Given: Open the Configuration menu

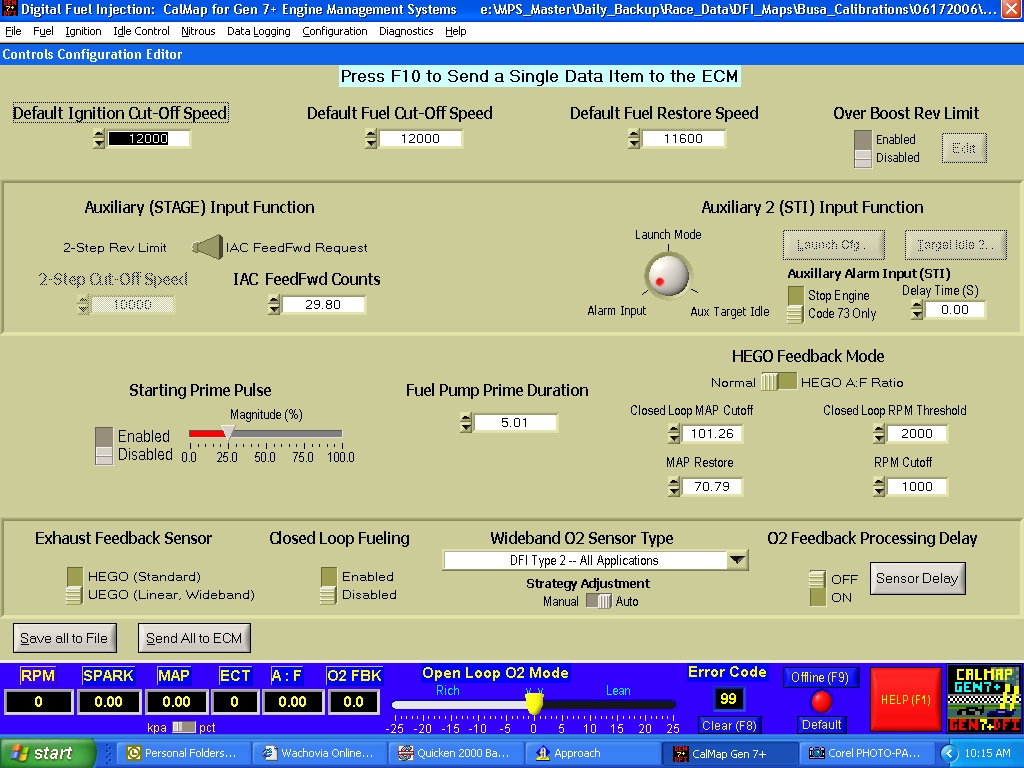Looking at the screenshot, I should (334, 31).
